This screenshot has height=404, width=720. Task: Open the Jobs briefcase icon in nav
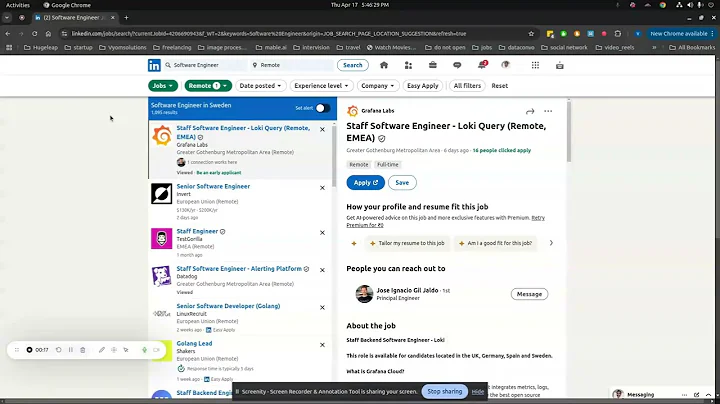(433, 65)
